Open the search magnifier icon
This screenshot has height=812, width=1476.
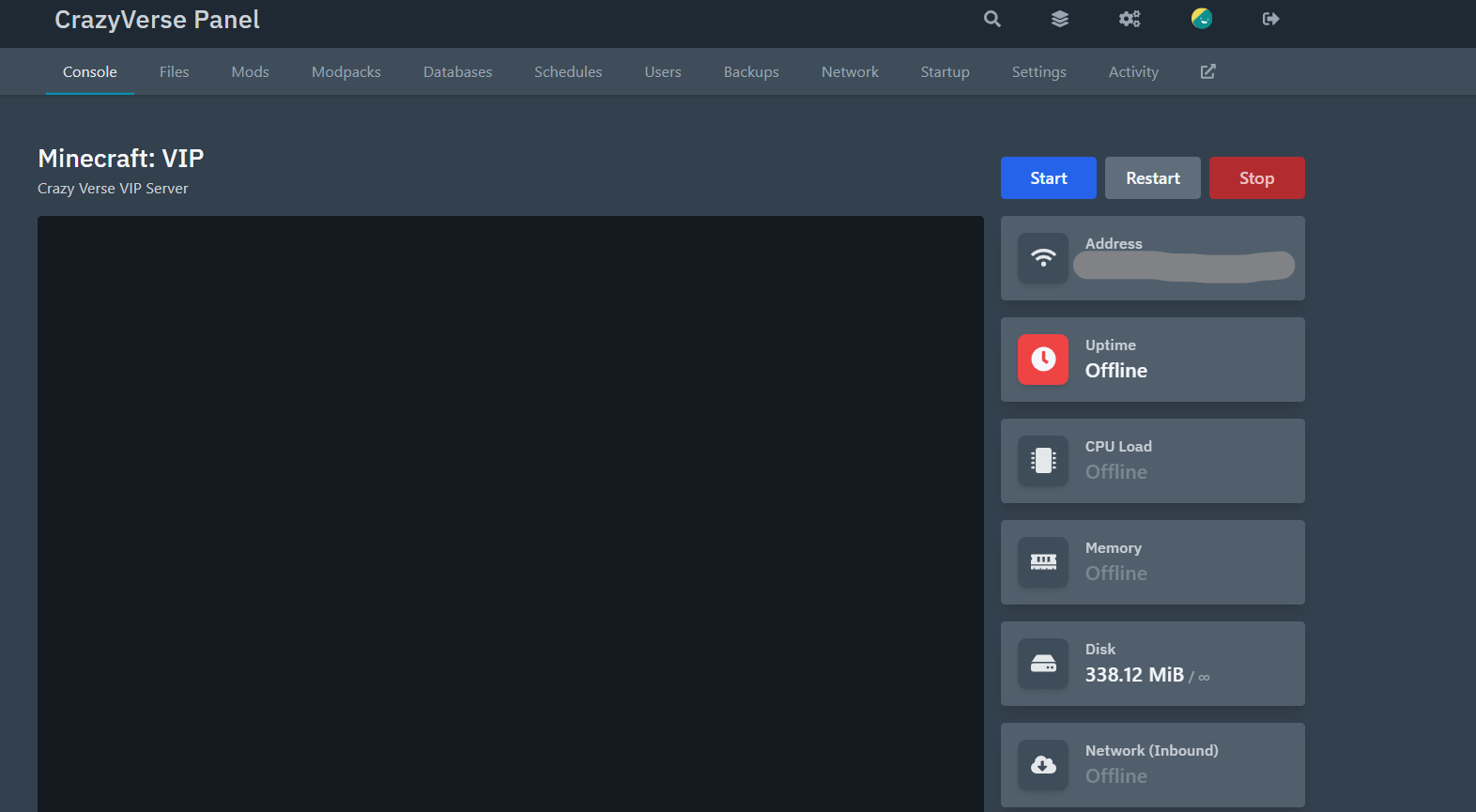992,19
